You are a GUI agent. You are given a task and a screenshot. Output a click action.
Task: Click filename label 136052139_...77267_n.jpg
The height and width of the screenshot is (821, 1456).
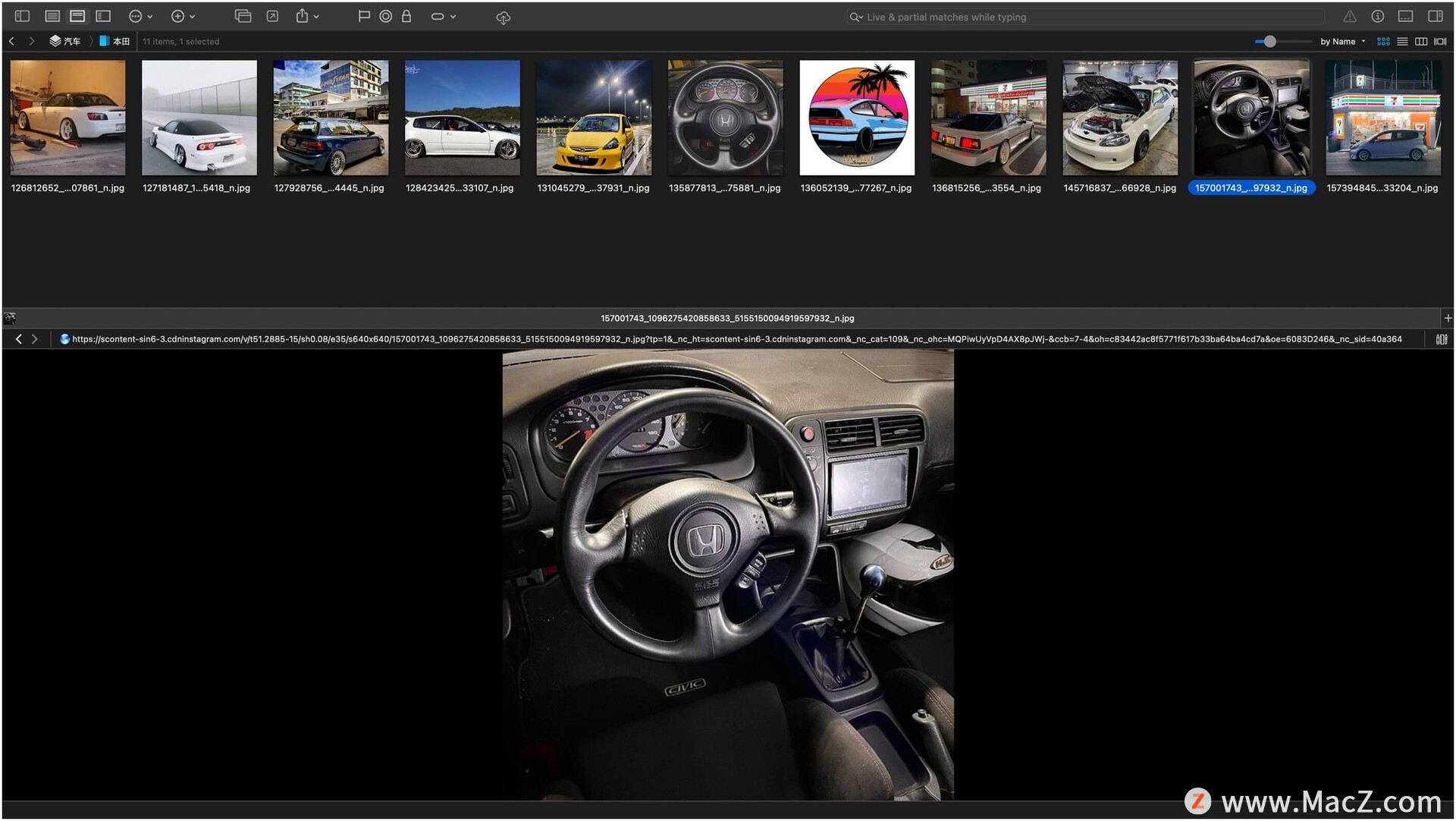(856, 187)
